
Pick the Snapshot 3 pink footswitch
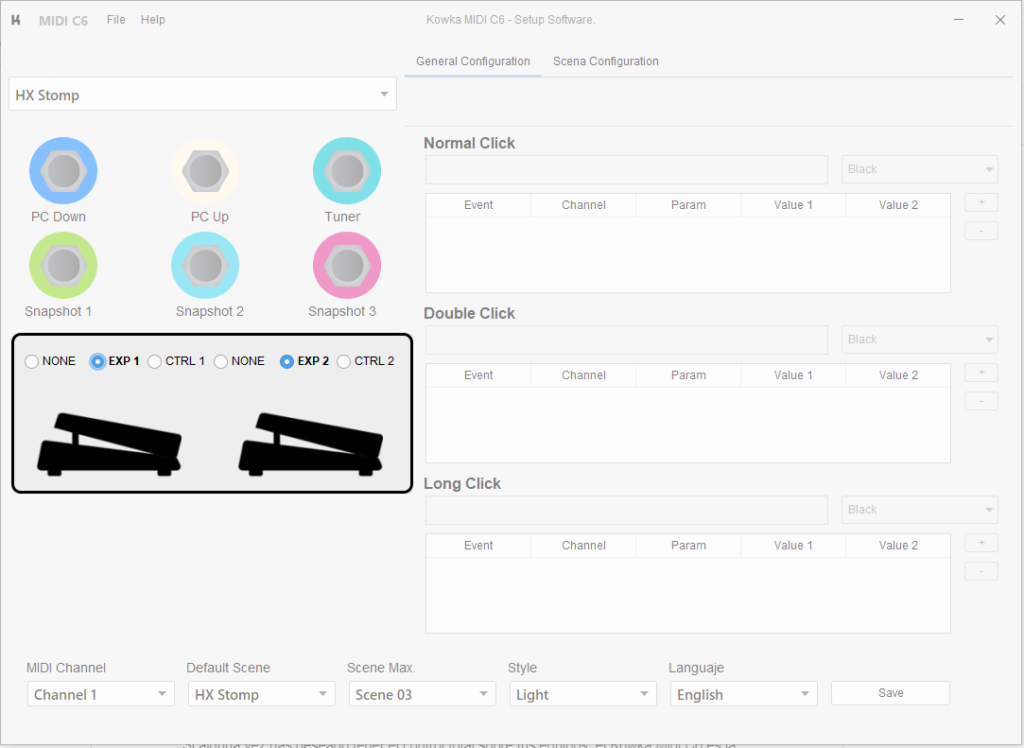click(347, 266)
